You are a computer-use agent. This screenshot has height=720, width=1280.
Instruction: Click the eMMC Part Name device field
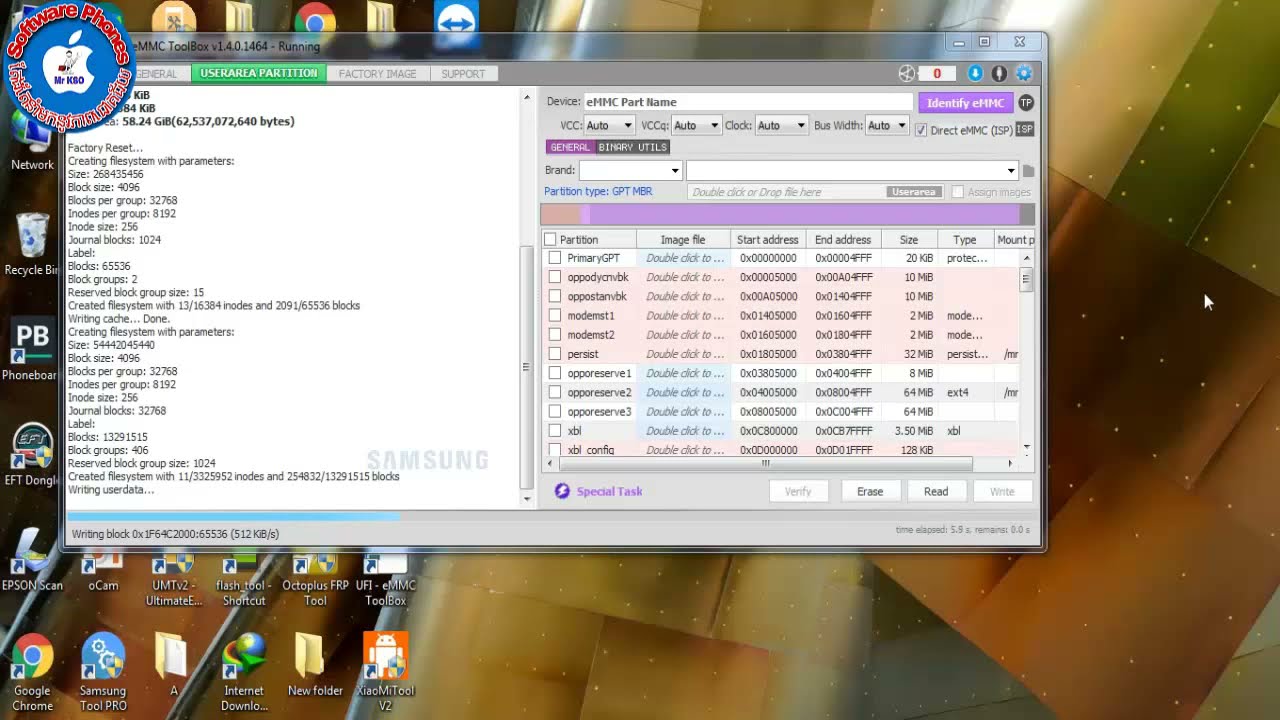pyautogui.click(x=748, y=102)
